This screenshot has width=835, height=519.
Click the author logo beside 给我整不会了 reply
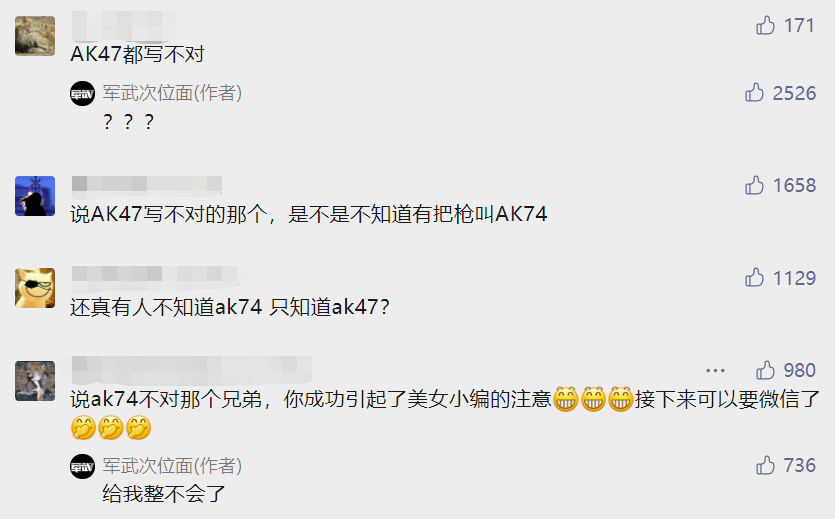83,467
